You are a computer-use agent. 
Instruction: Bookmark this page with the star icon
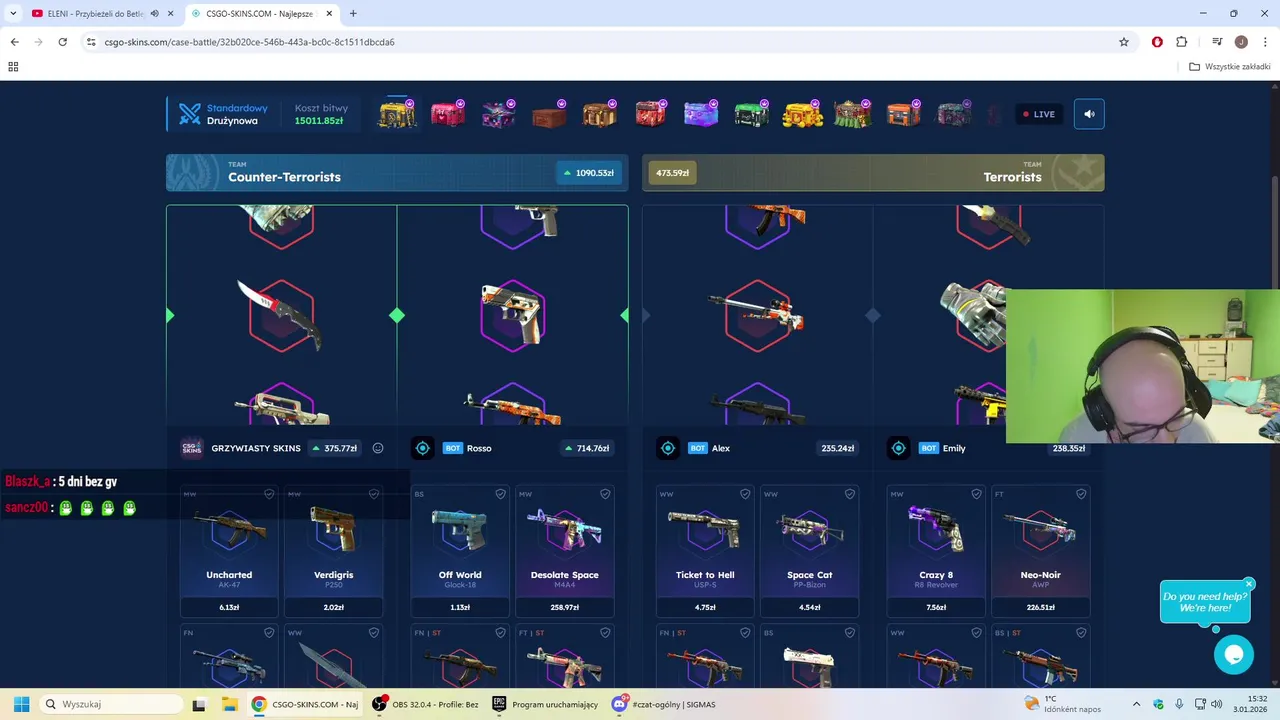click(x=1124, y=42)
